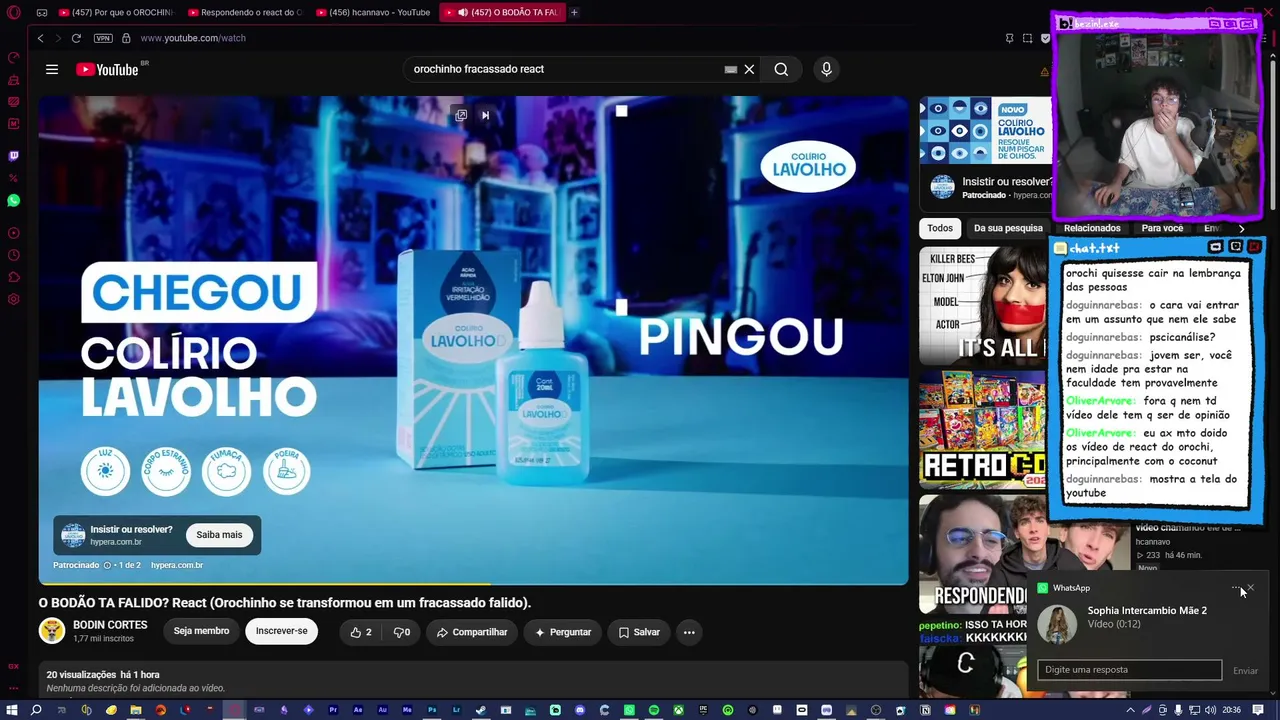Send the WhatsApp reply with 'Enviar'

[1245, 670]
